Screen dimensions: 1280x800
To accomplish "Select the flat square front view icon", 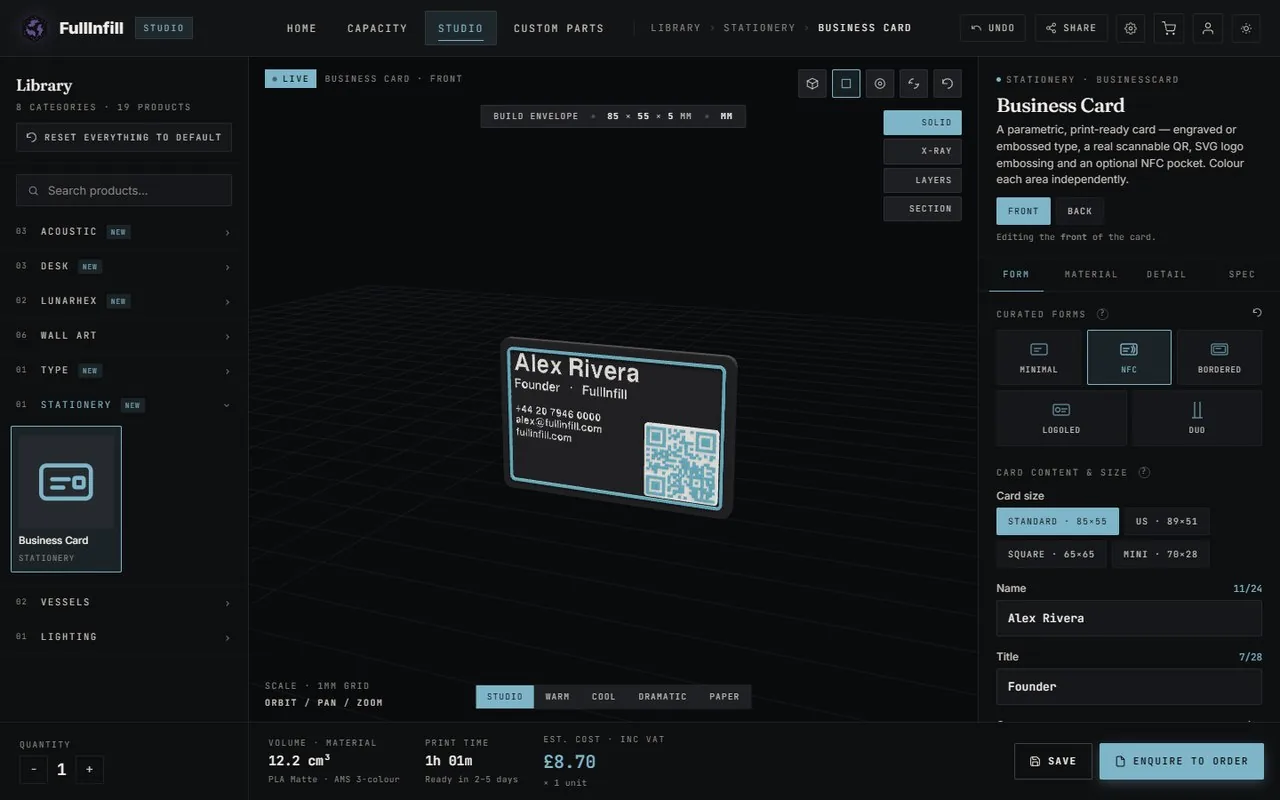I will tap(846, 83).
